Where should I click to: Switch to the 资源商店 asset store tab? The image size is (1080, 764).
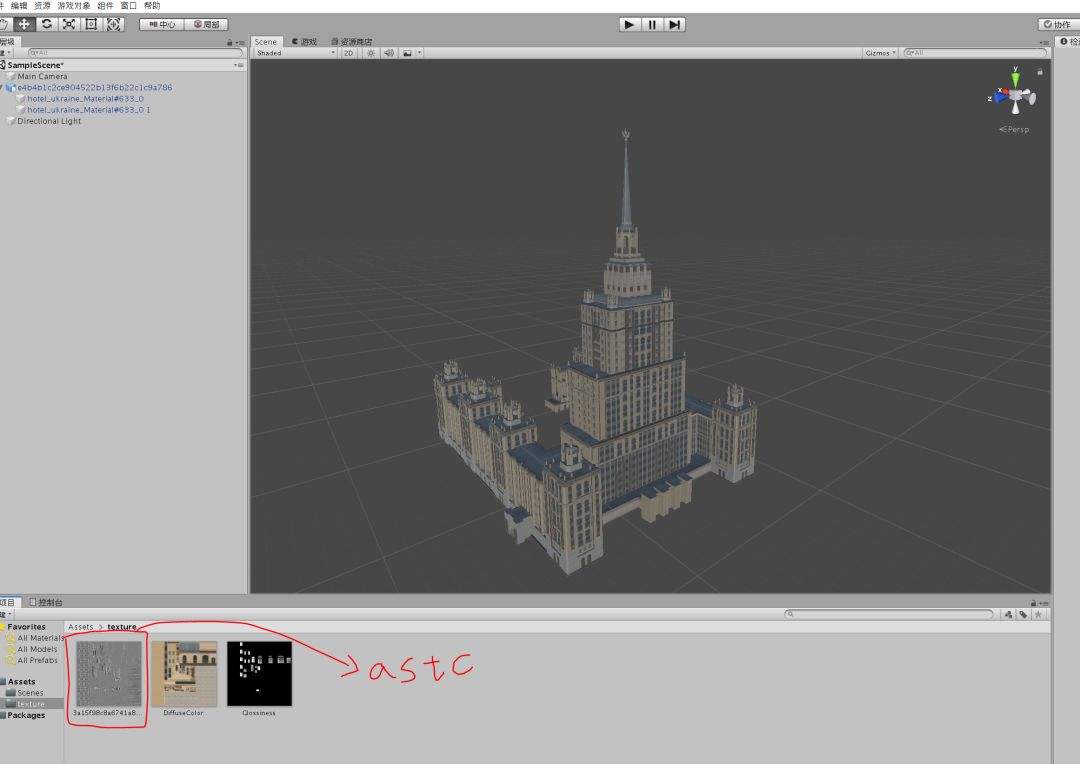coord(351,41)
